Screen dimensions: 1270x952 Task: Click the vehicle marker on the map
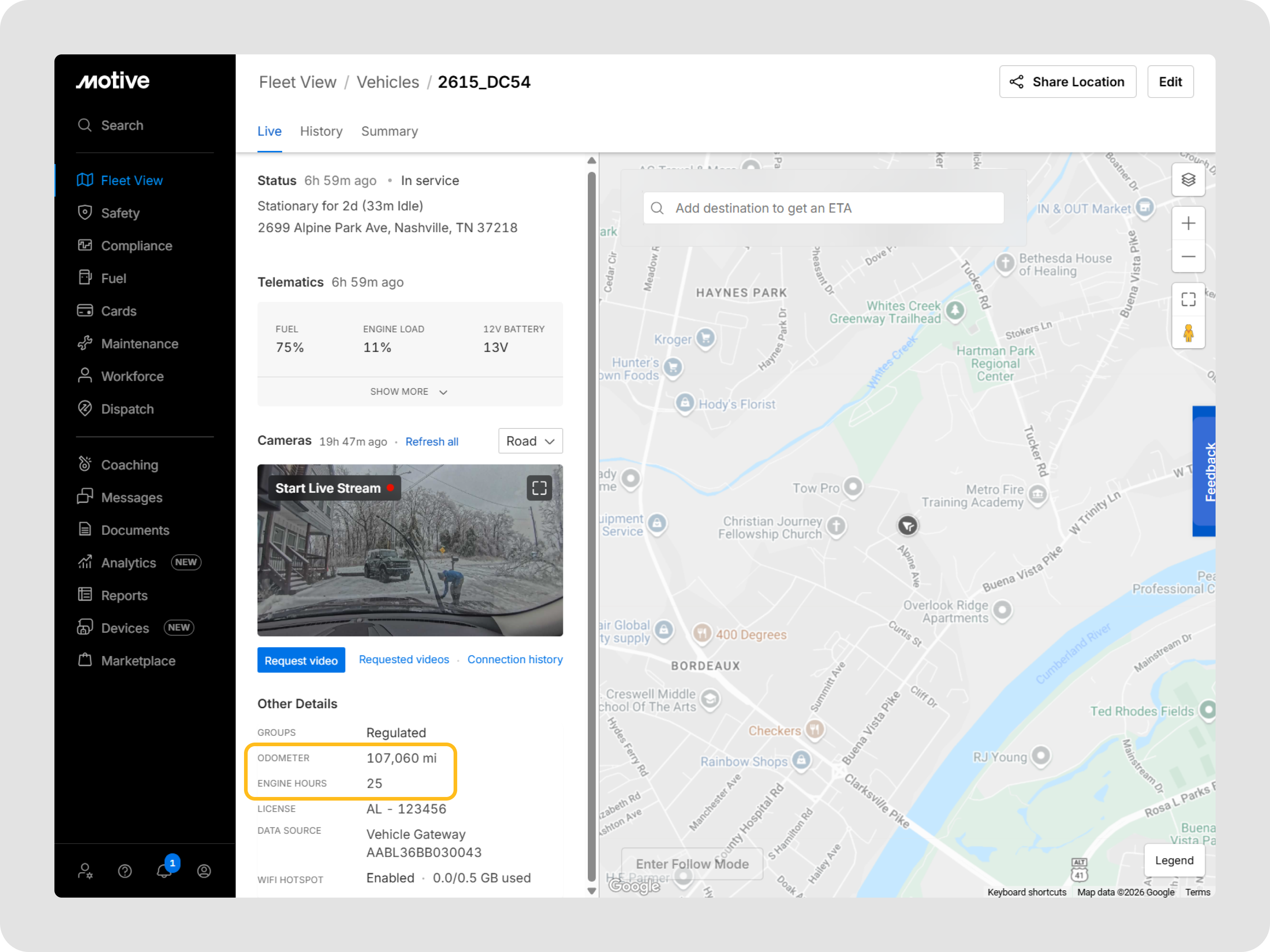(907, 525)
